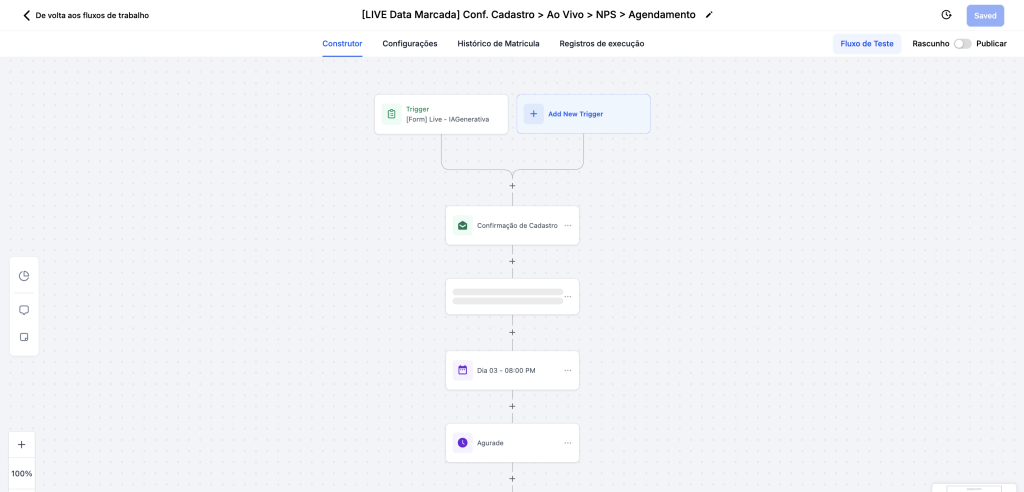Open the Registros de execução tab
1024x492 pixels.
[x=602, y=44]
